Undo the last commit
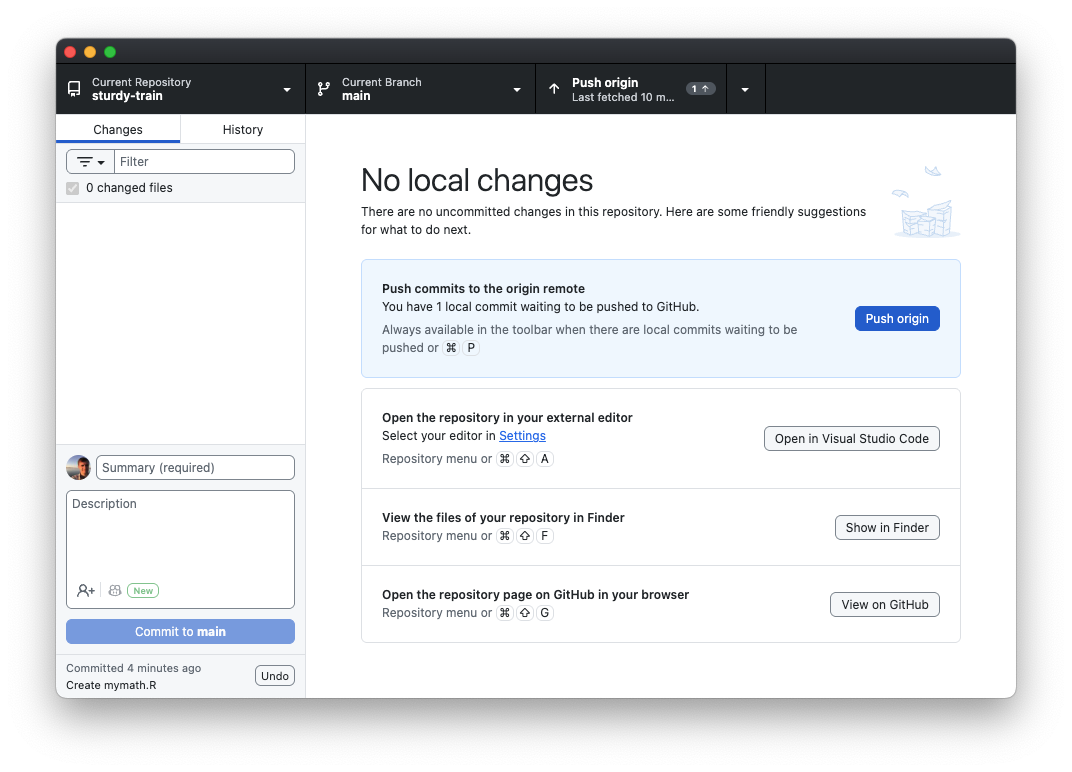 coord(275,676)
